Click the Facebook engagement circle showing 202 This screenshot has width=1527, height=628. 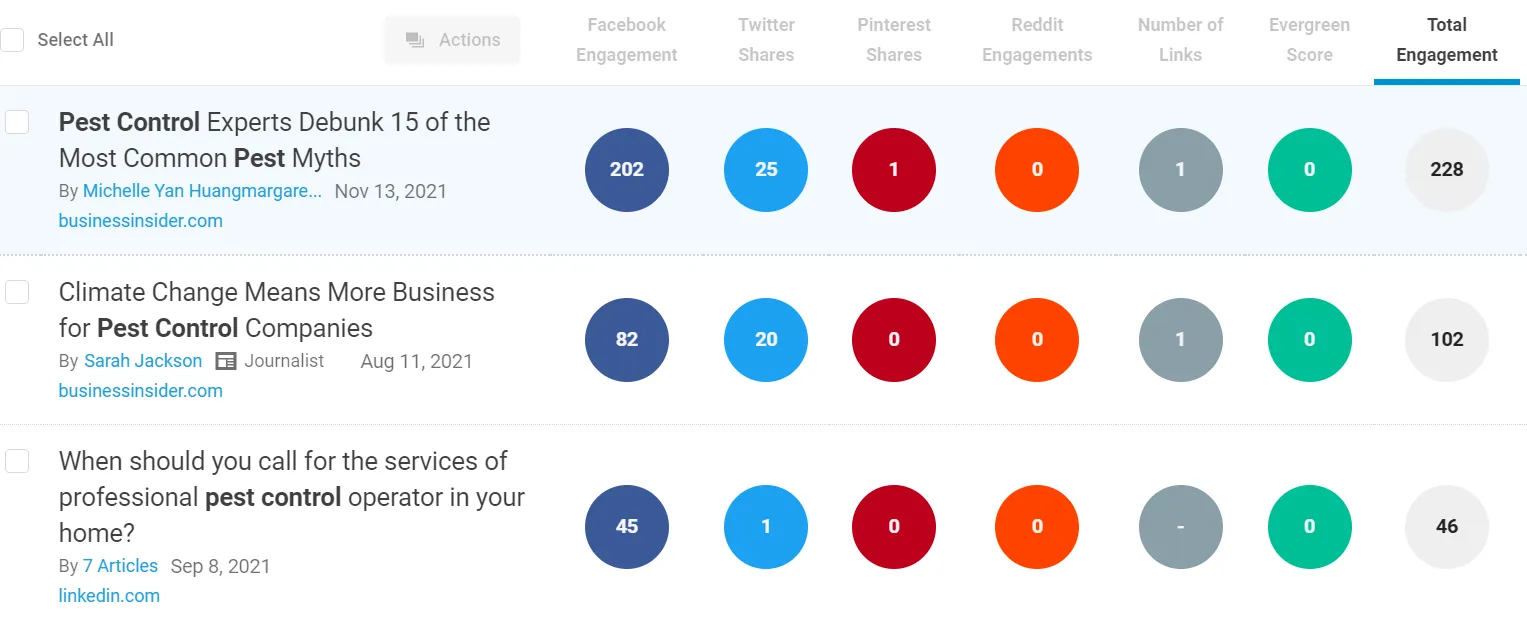pos(627,170)
